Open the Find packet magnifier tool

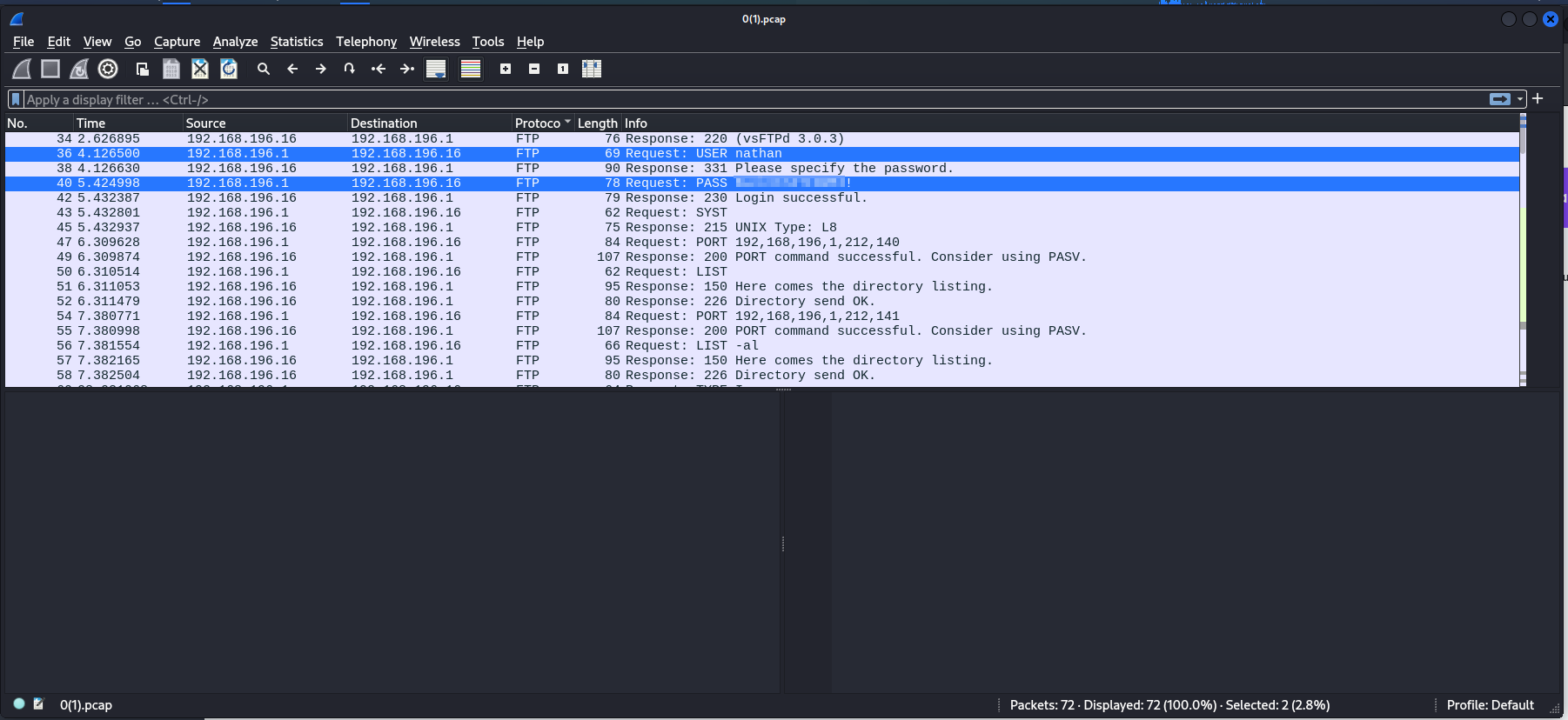click(x=264, y=69)
